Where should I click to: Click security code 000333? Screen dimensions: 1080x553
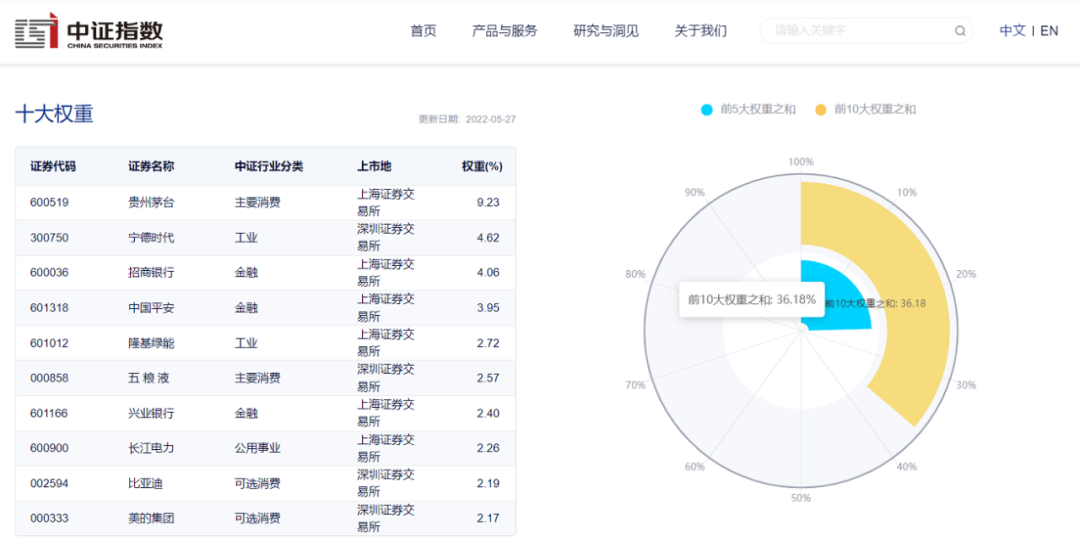[x=50, y=519]
